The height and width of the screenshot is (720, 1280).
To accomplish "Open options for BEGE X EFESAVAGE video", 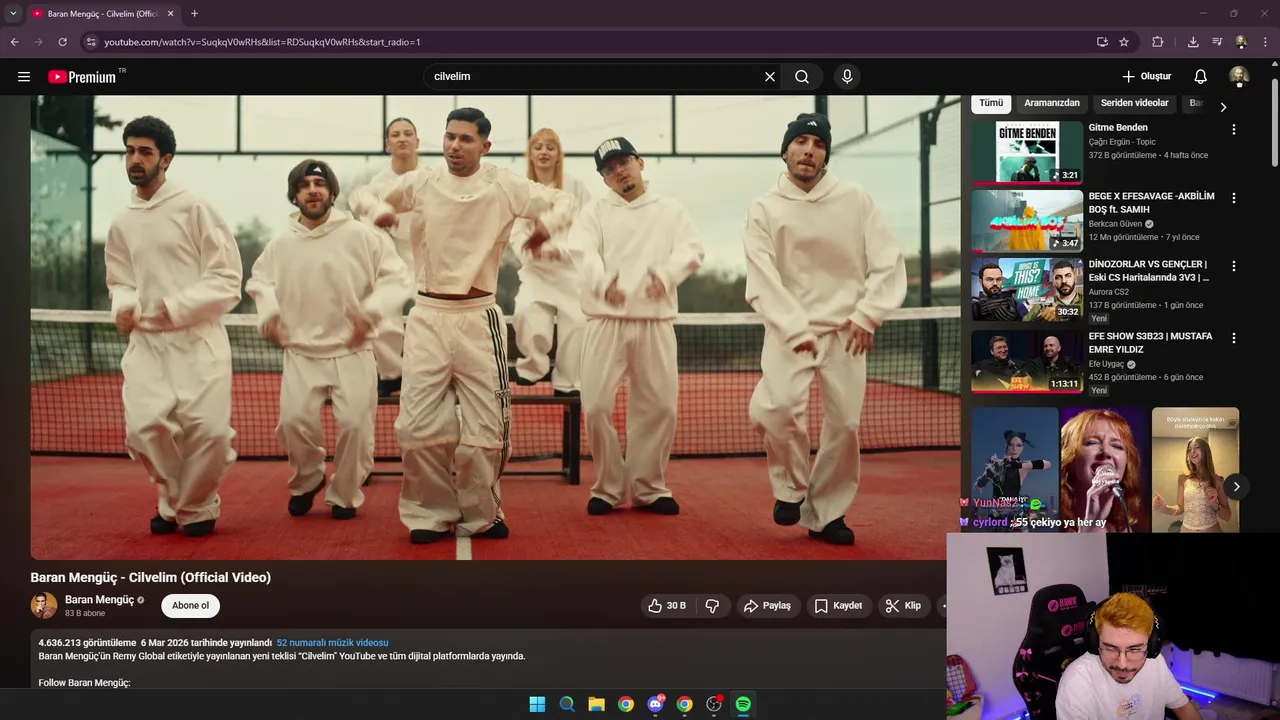I will click(1233, 198).
